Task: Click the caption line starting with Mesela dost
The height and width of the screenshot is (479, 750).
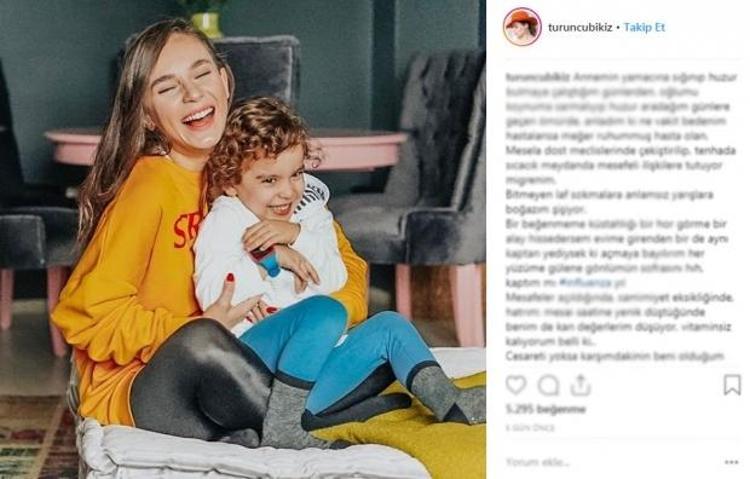Action: [620, 151]
